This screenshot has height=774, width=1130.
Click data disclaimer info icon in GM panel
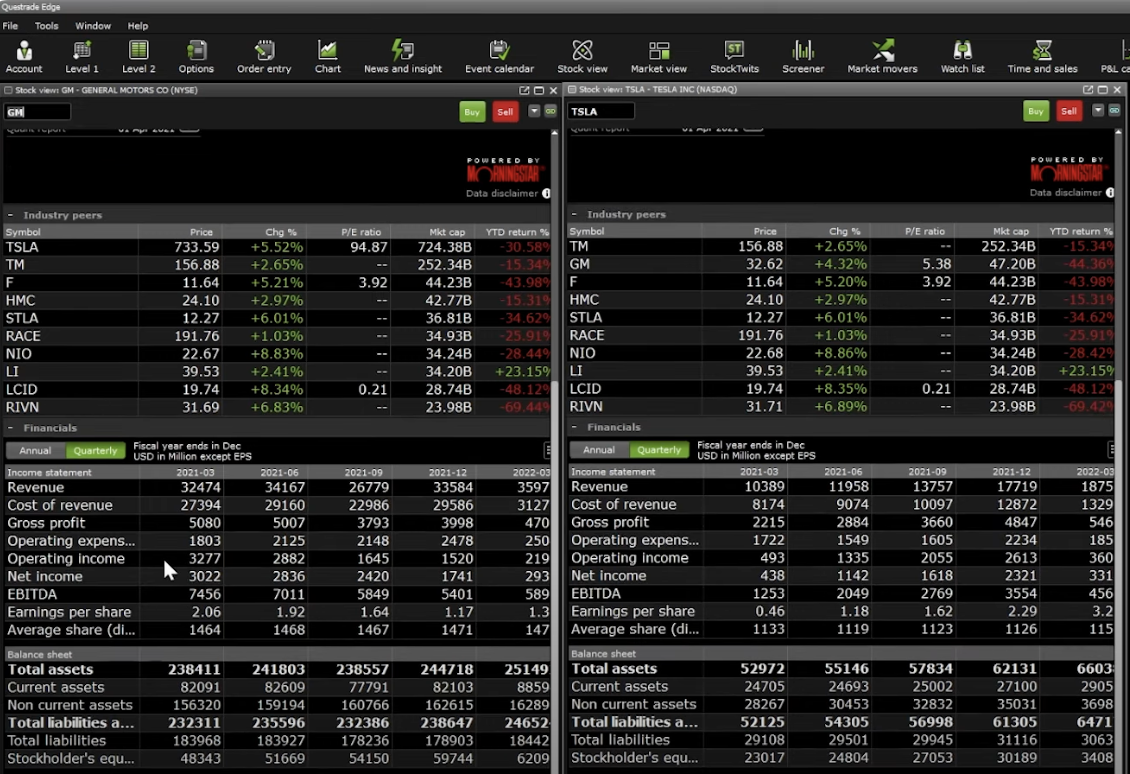tap(546, 193)
